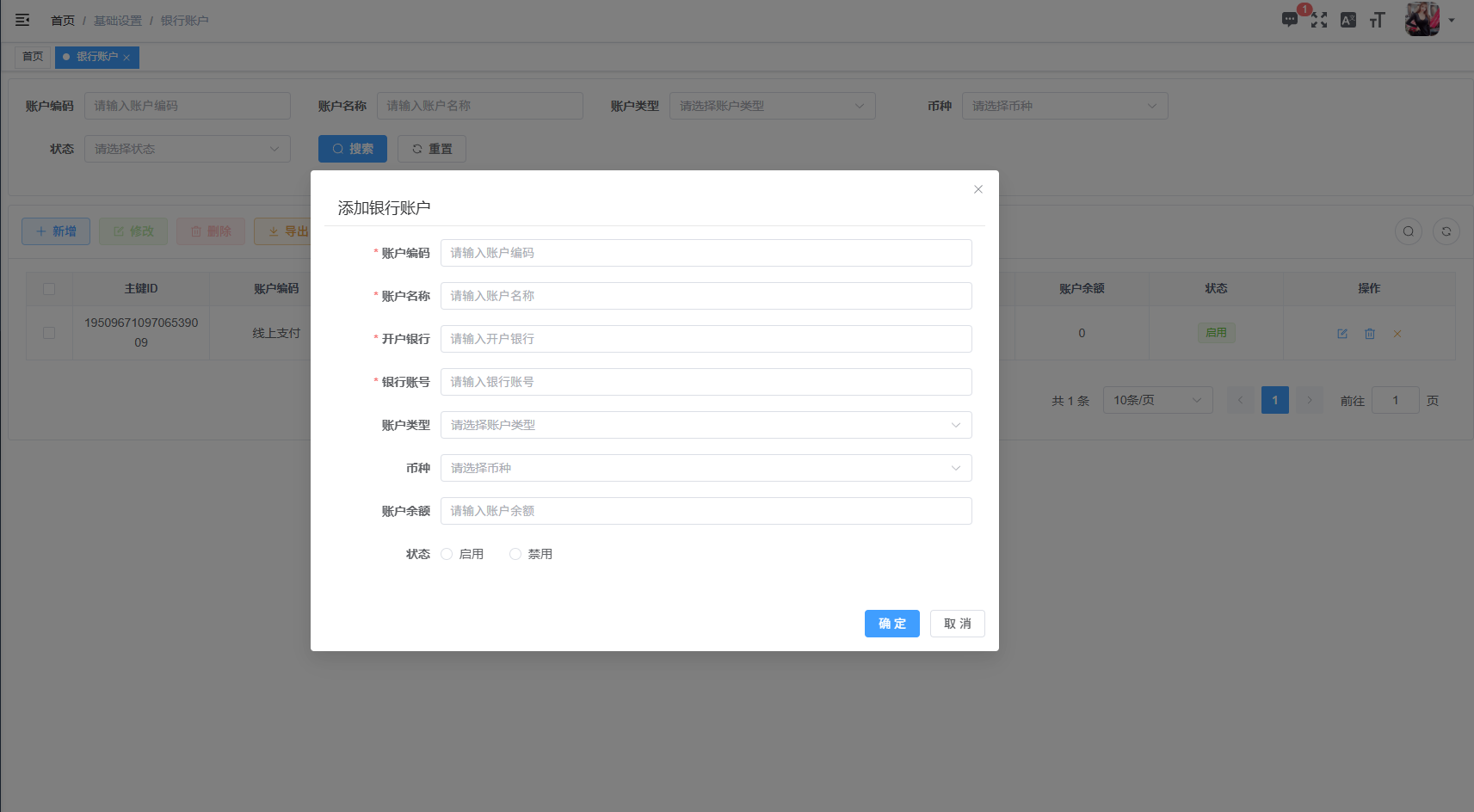Switch to the 首页 tab

[x=33, y=57]
